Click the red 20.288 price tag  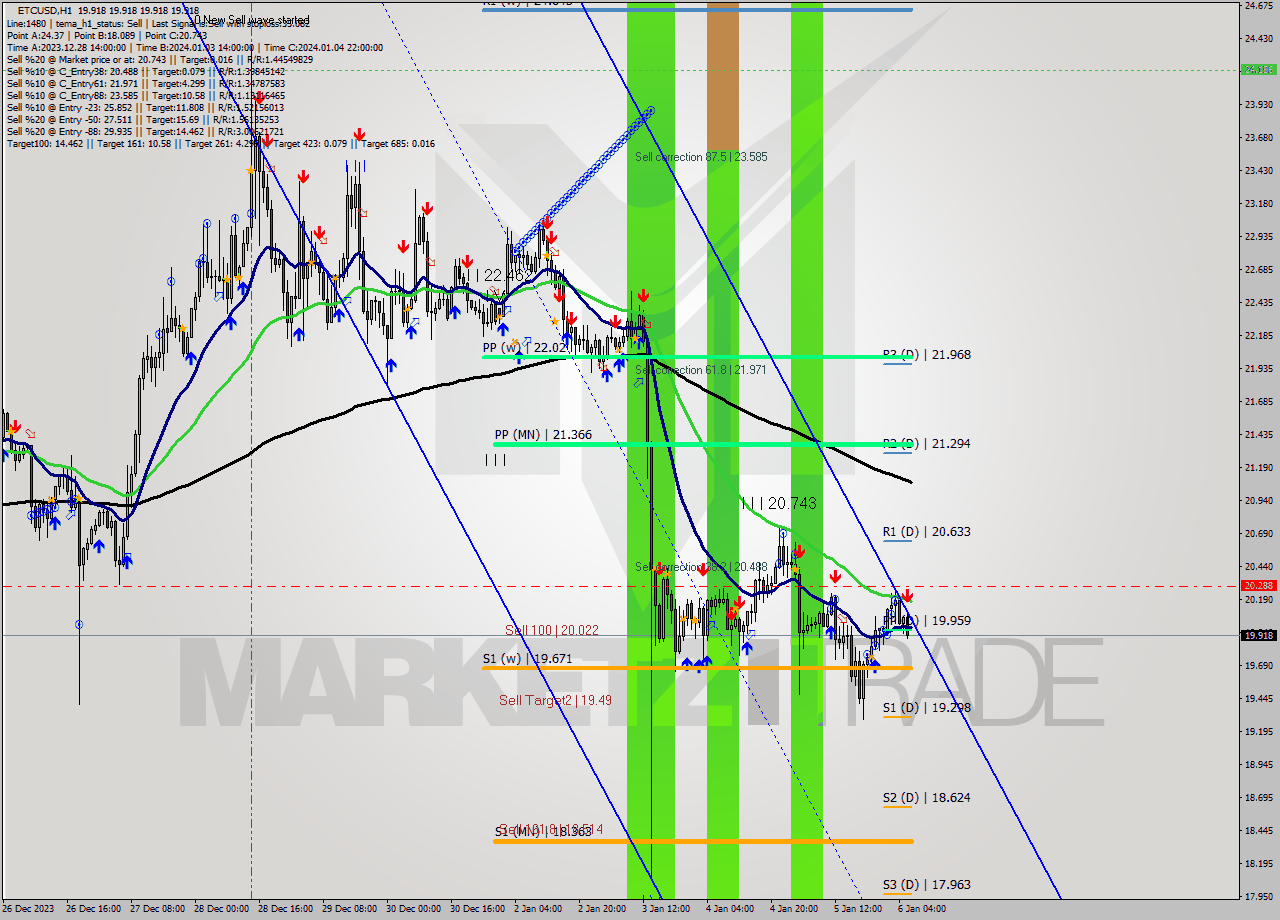[1258, 586]
